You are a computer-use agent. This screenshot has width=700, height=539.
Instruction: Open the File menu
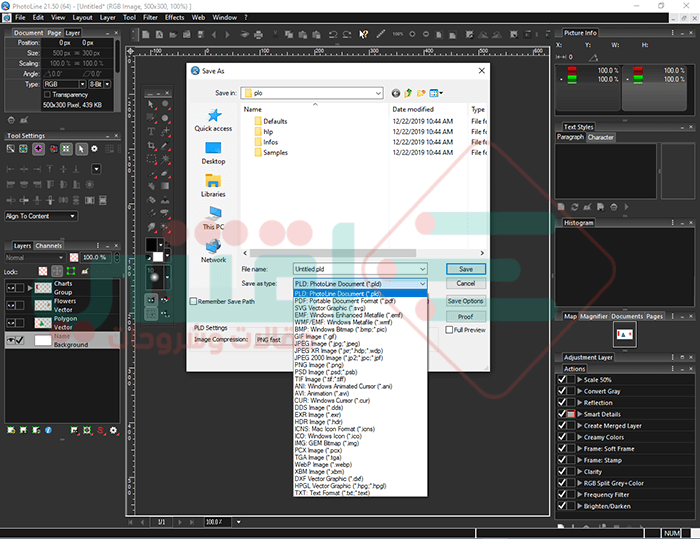(x=20, y=17)
